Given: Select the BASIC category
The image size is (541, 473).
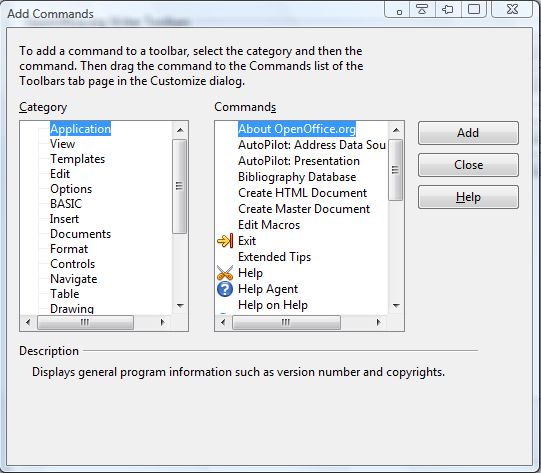Looking at the screenshot, I should tap(66, 204).
